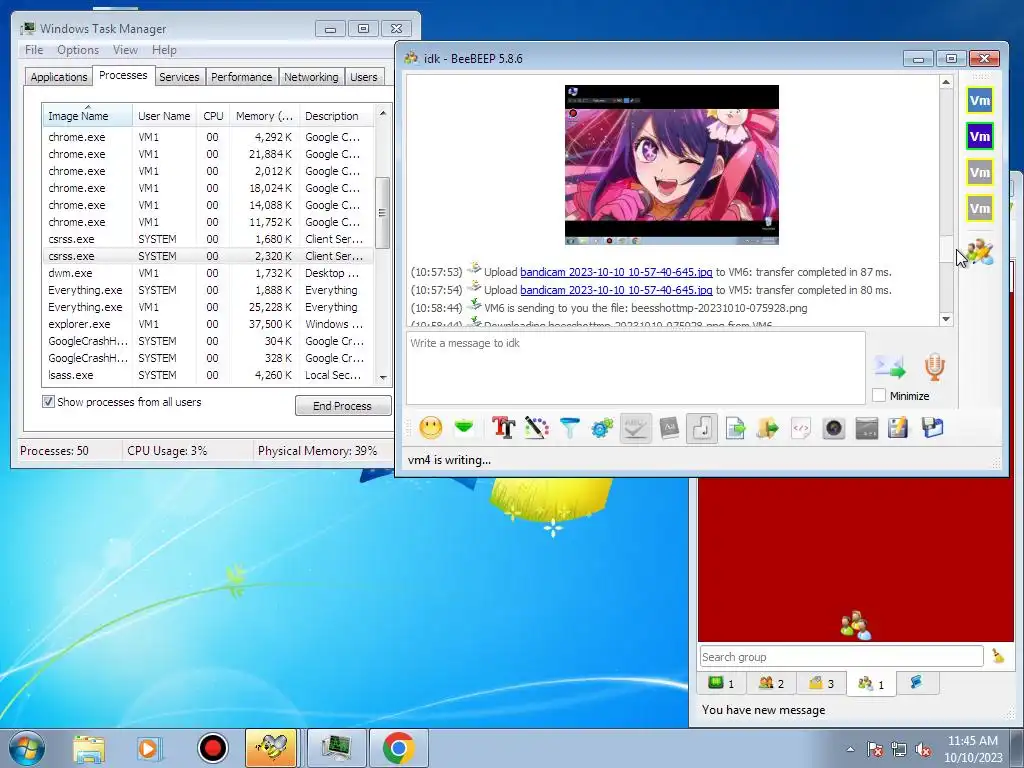Select the lsass.exe process row
This screenshot has width=1024, height=768.
tap(208, 375)
